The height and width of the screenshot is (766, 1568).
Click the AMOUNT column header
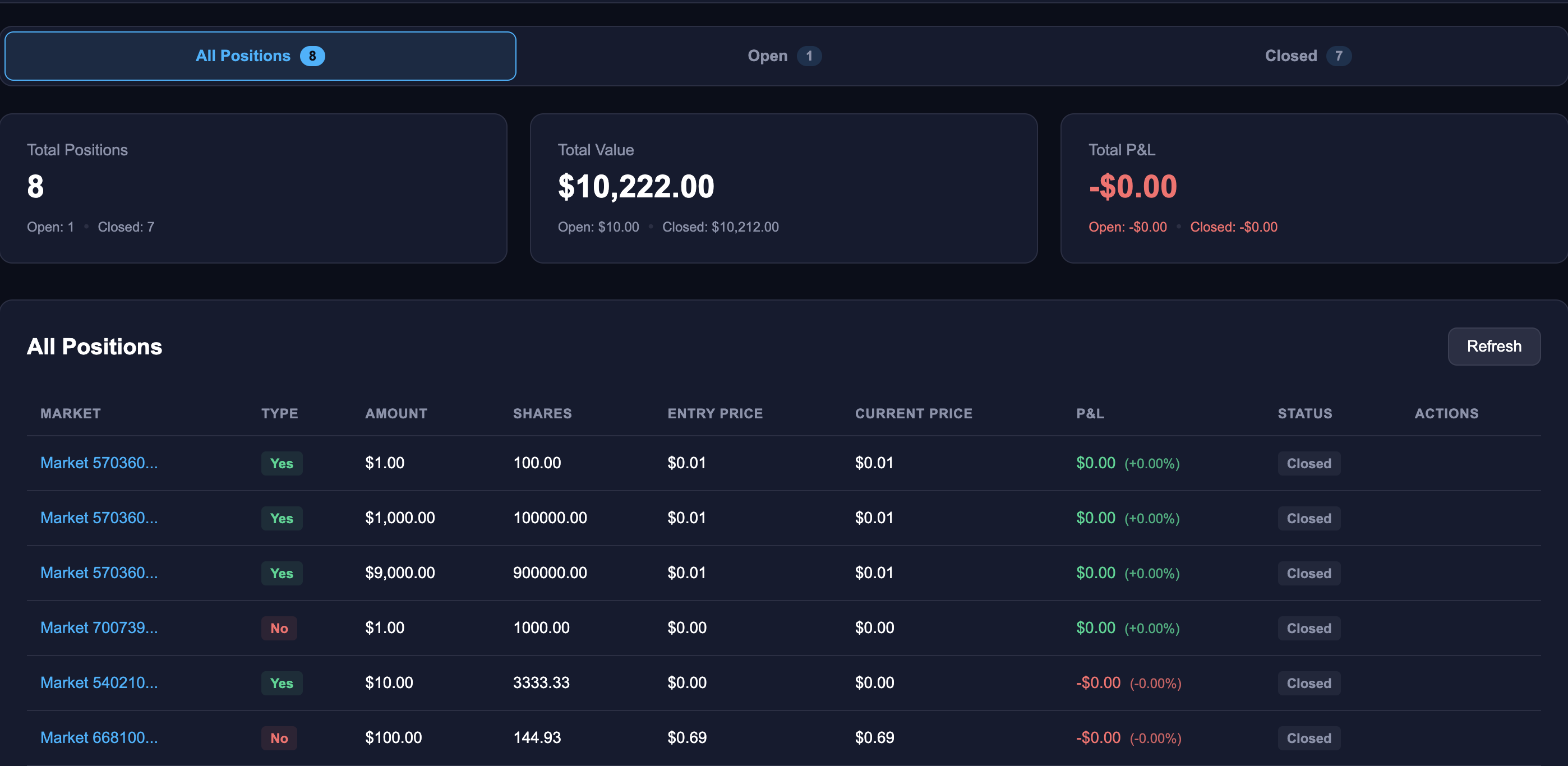(396, 414)
